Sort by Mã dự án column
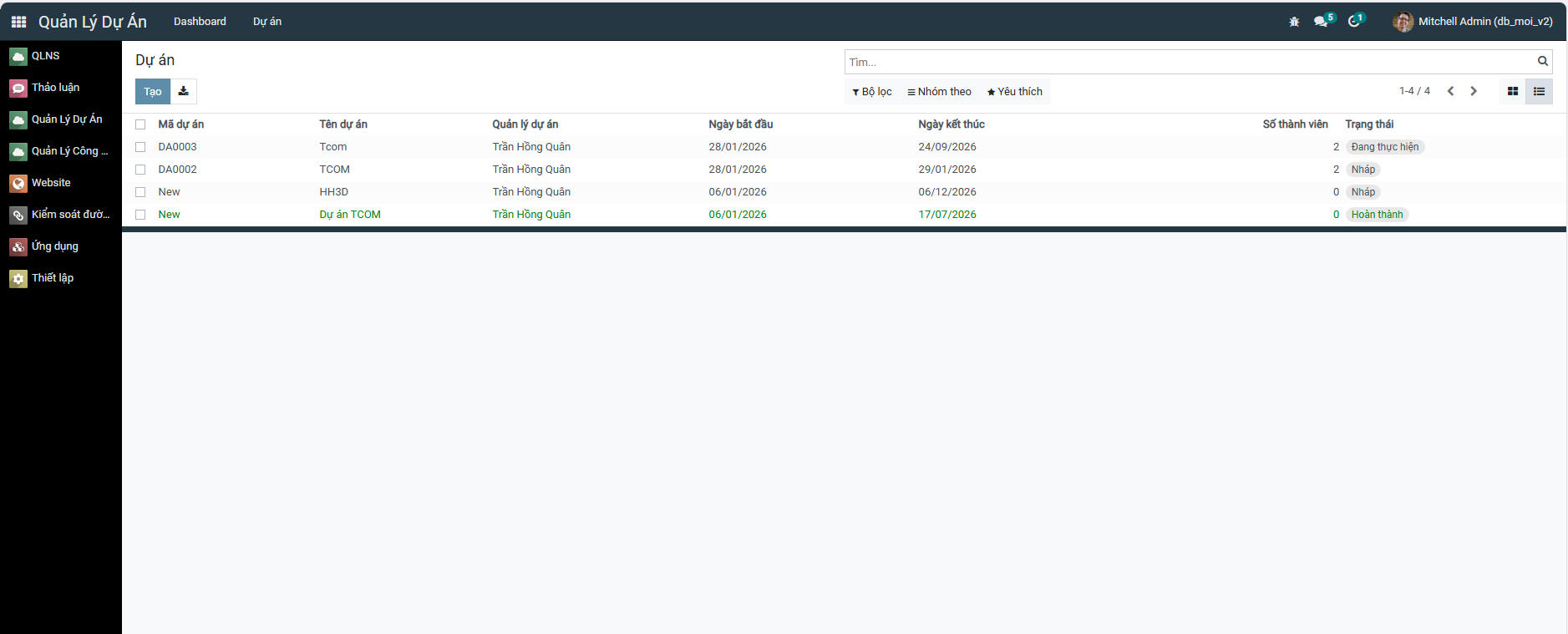 click(x=181, y=124)
